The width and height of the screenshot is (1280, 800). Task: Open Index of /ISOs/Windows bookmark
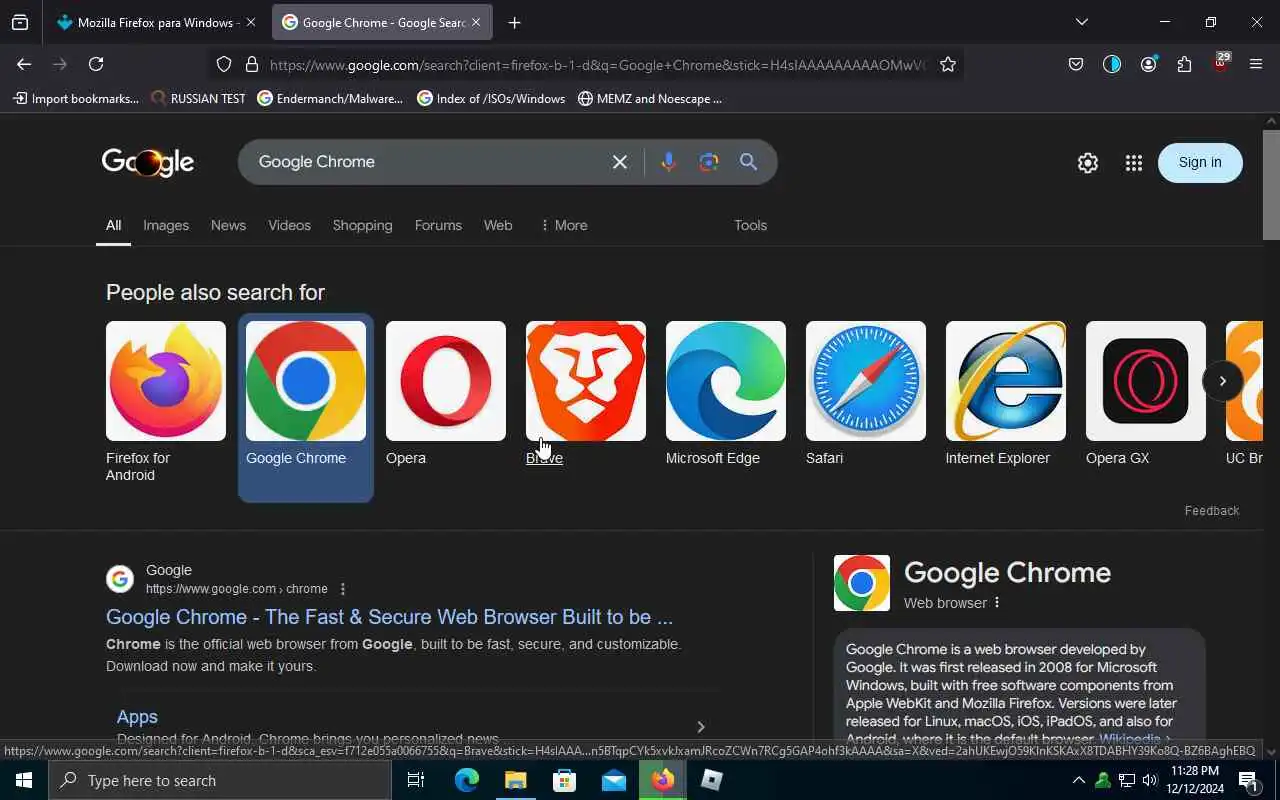(x=491, y=98)
